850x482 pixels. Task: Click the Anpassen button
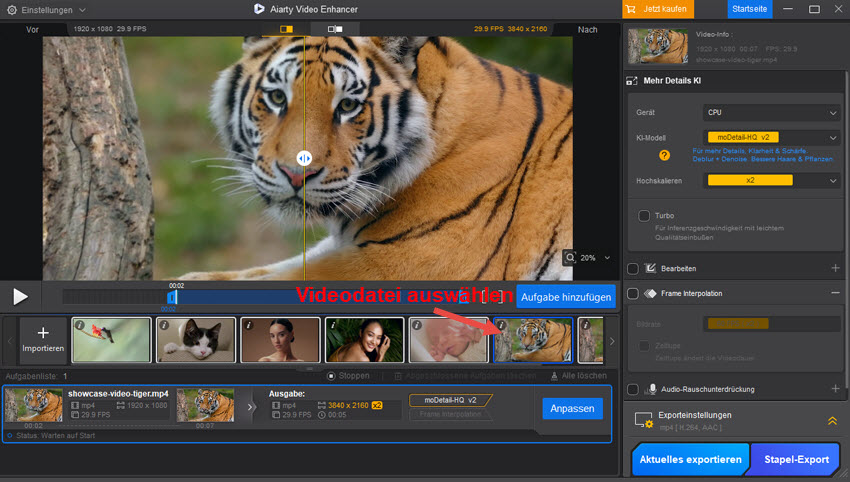[x=572, y=409]
